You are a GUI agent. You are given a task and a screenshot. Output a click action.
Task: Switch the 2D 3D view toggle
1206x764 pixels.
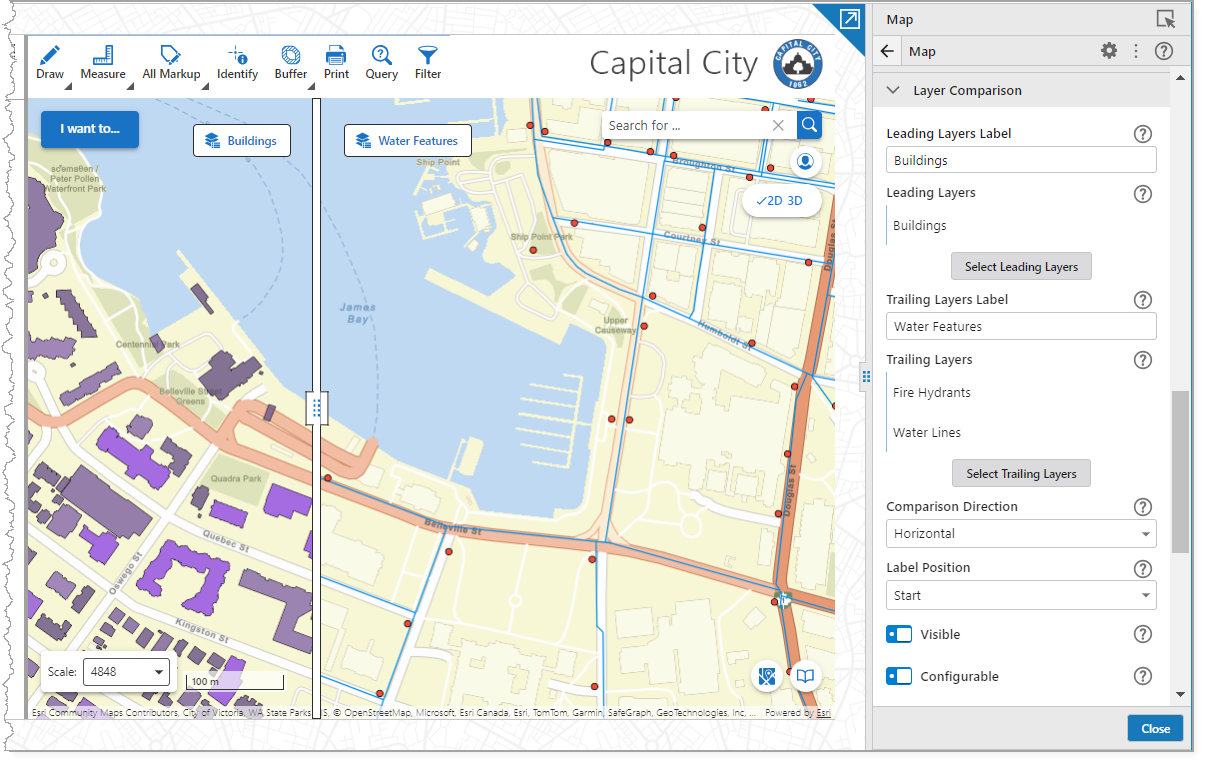pyautogui.click(x=780, y=201)
